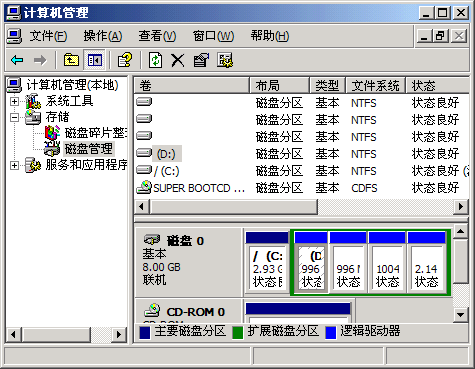475x369 pixels.
Task: Click the 布局 column header
Action: pyautogui.click(x=279, y=86)
